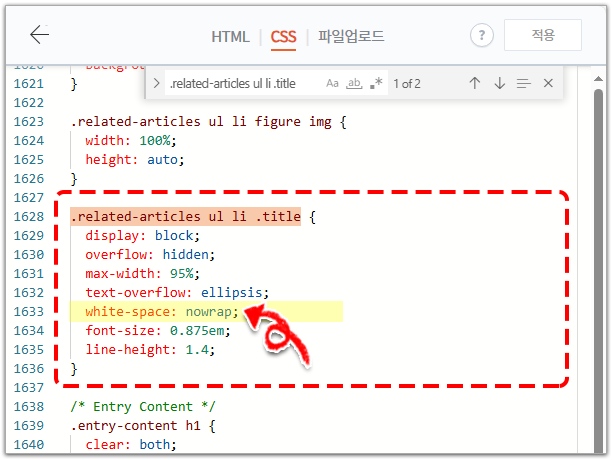This screenshot has width=612, height=460.
Task: Open the 파일업로드 tab
Action: [351, 36]
